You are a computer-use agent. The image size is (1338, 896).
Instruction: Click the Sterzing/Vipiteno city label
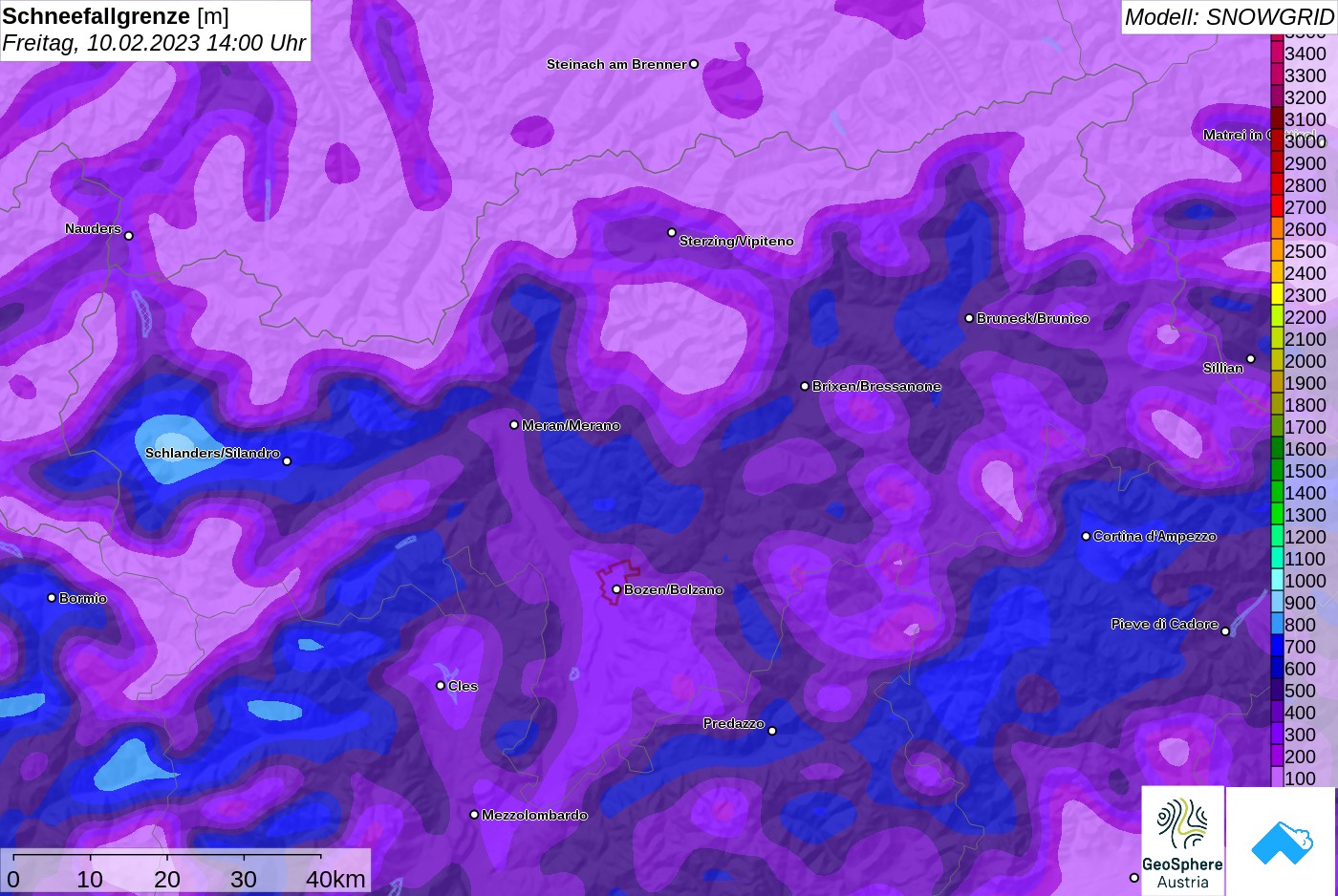tap(737, 242)
